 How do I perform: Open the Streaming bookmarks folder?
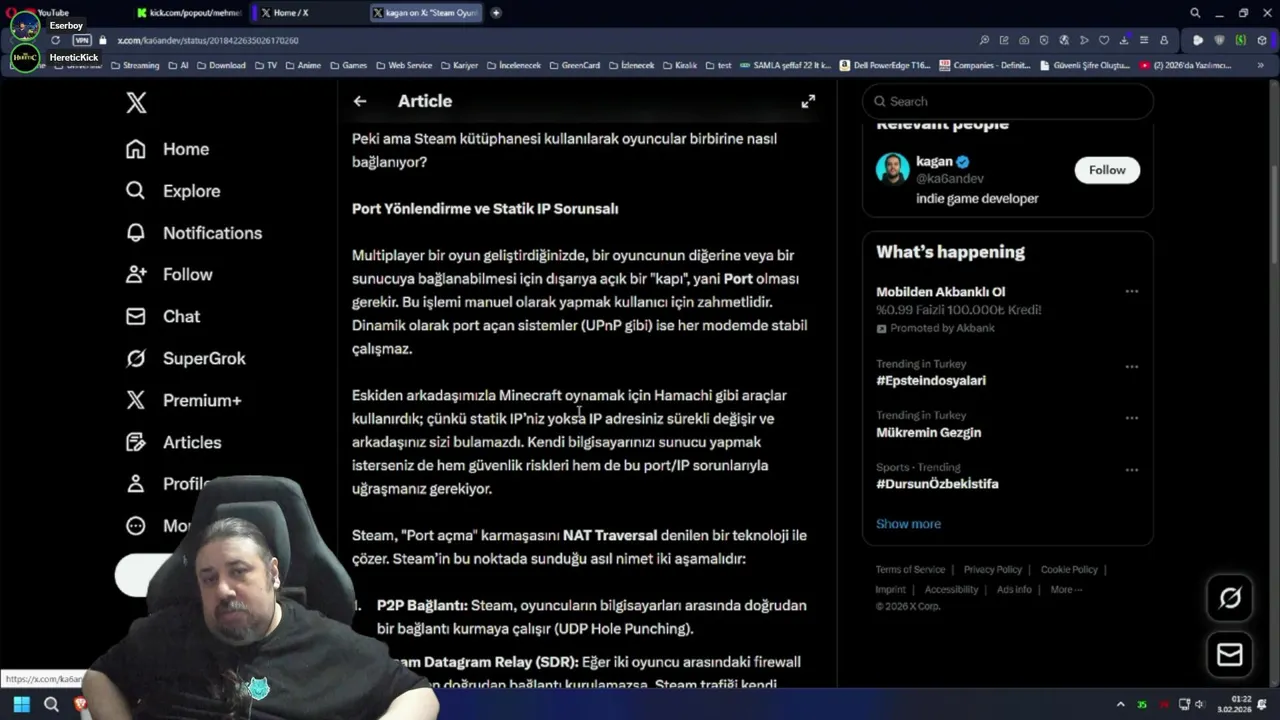click(135, 65)
